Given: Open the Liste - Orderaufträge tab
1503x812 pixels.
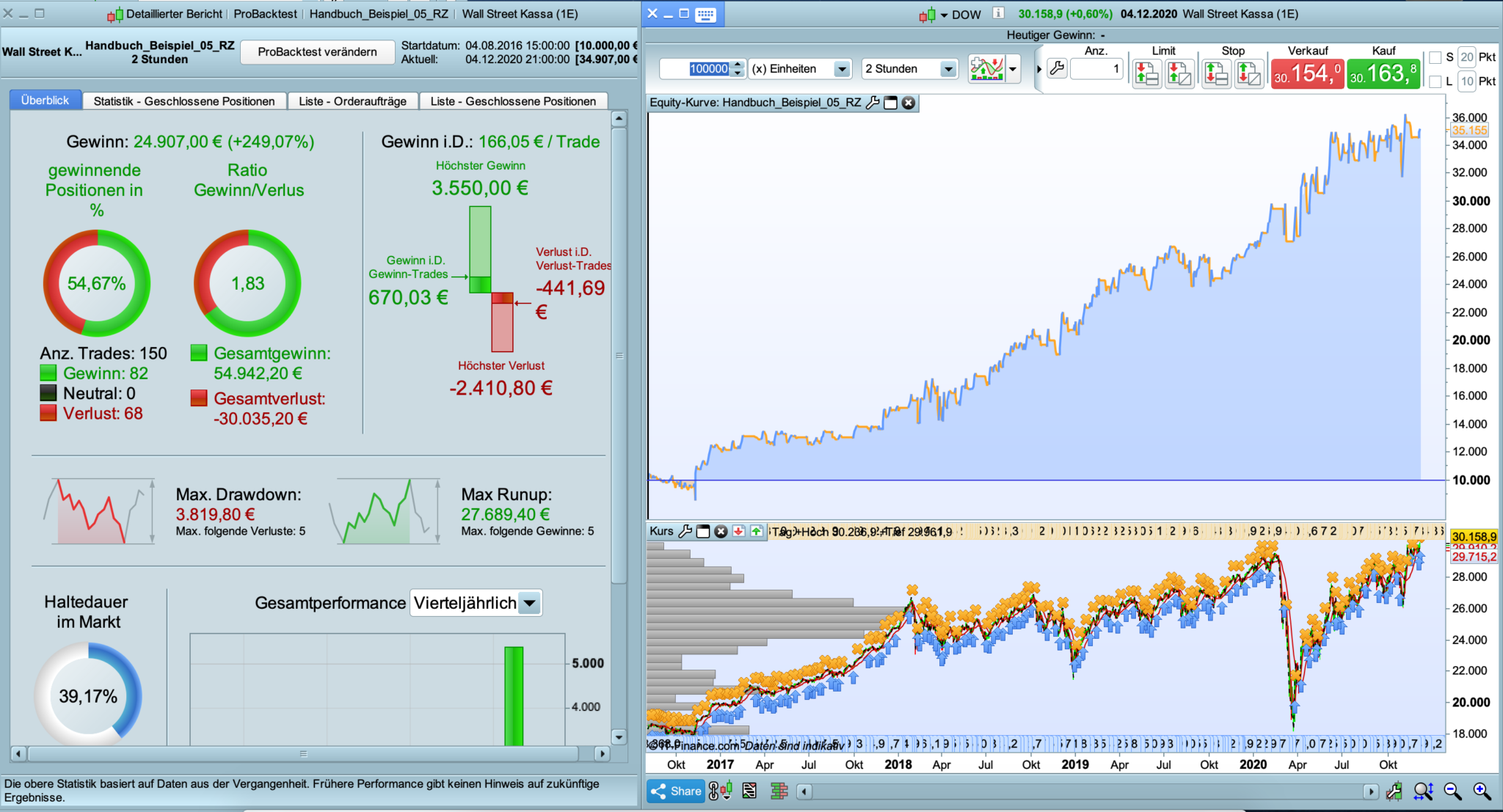Looking at the screenshot, I should click(352, 101).
